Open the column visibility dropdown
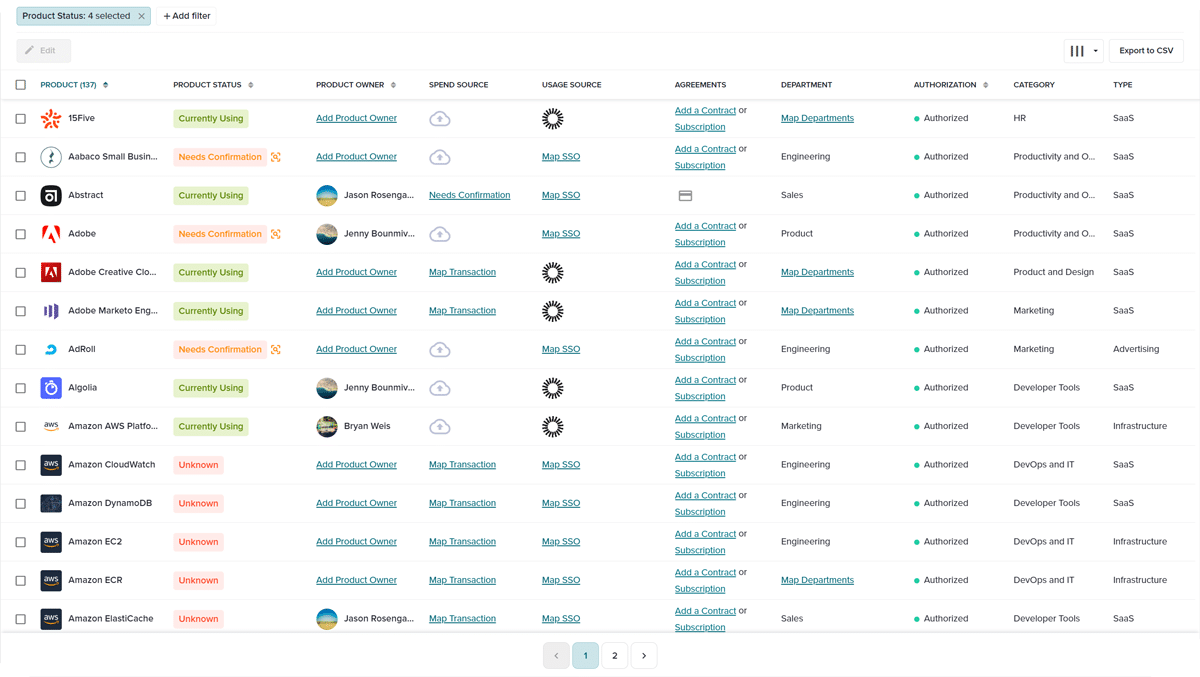The image size is (1200, 677). pyautogui.click(x=1084, y=51)
